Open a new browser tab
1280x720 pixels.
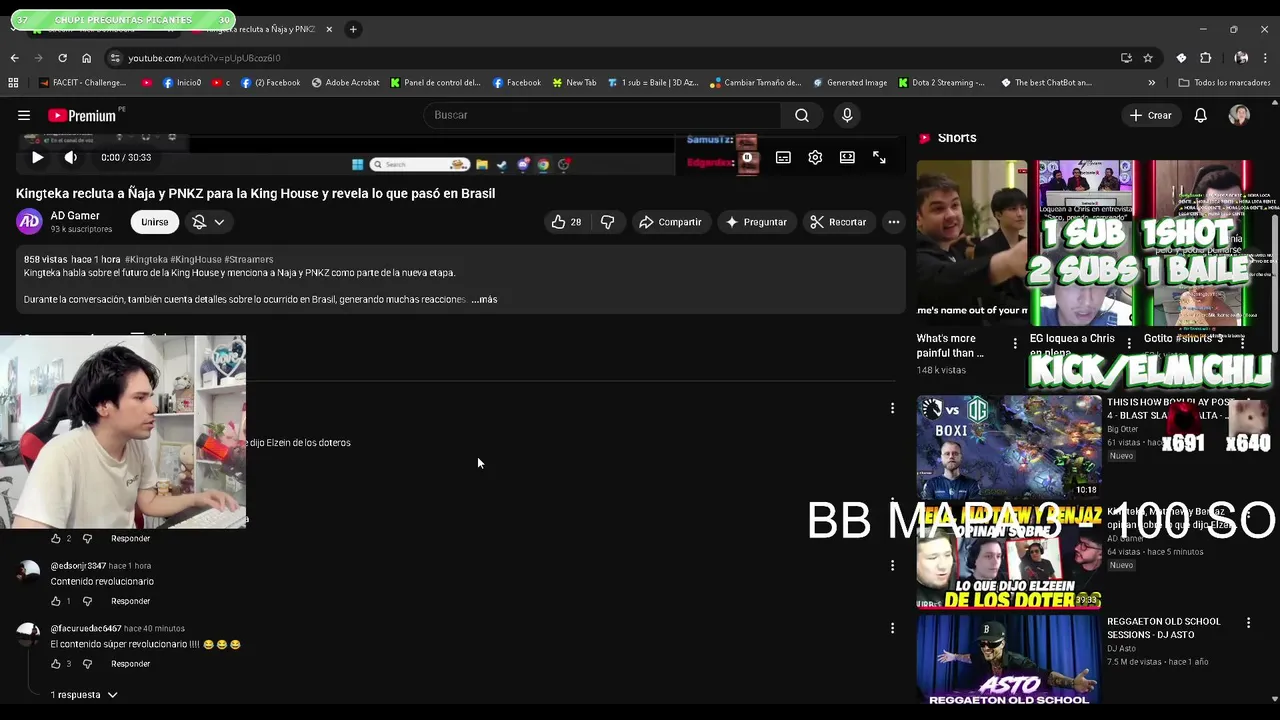353,29
